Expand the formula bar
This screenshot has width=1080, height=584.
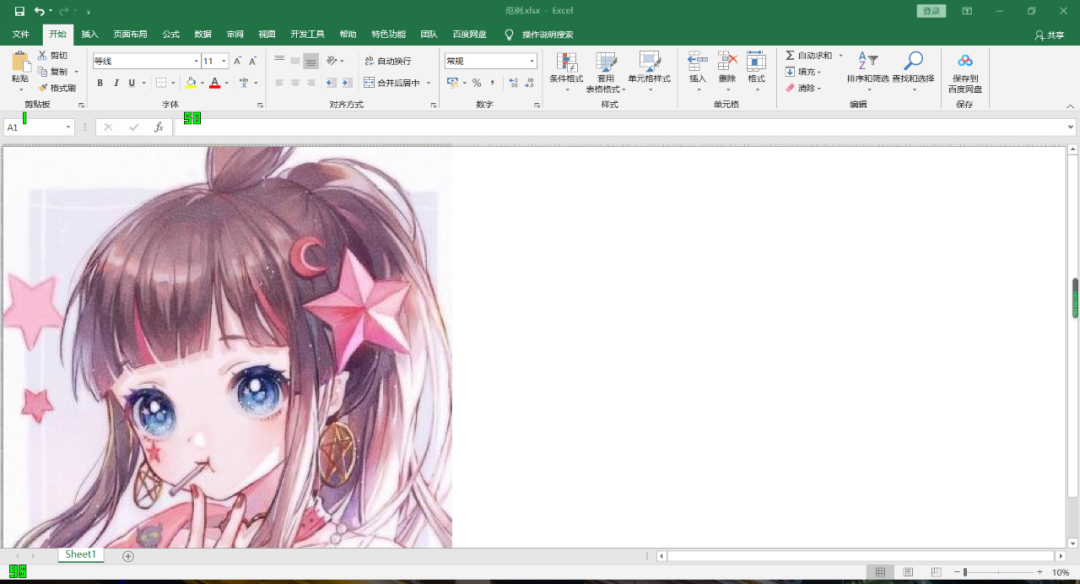[1070, 127]
